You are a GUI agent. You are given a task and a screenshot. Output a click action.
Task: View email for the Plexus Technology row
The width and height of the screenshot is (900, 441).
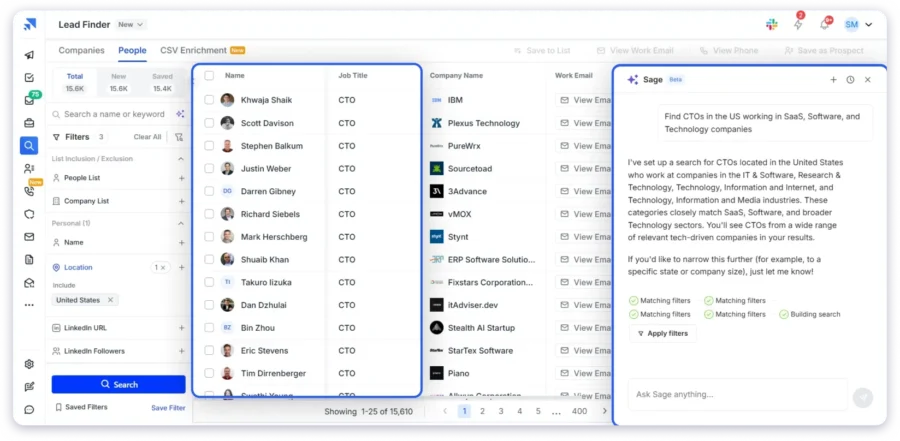click(584, 123)
